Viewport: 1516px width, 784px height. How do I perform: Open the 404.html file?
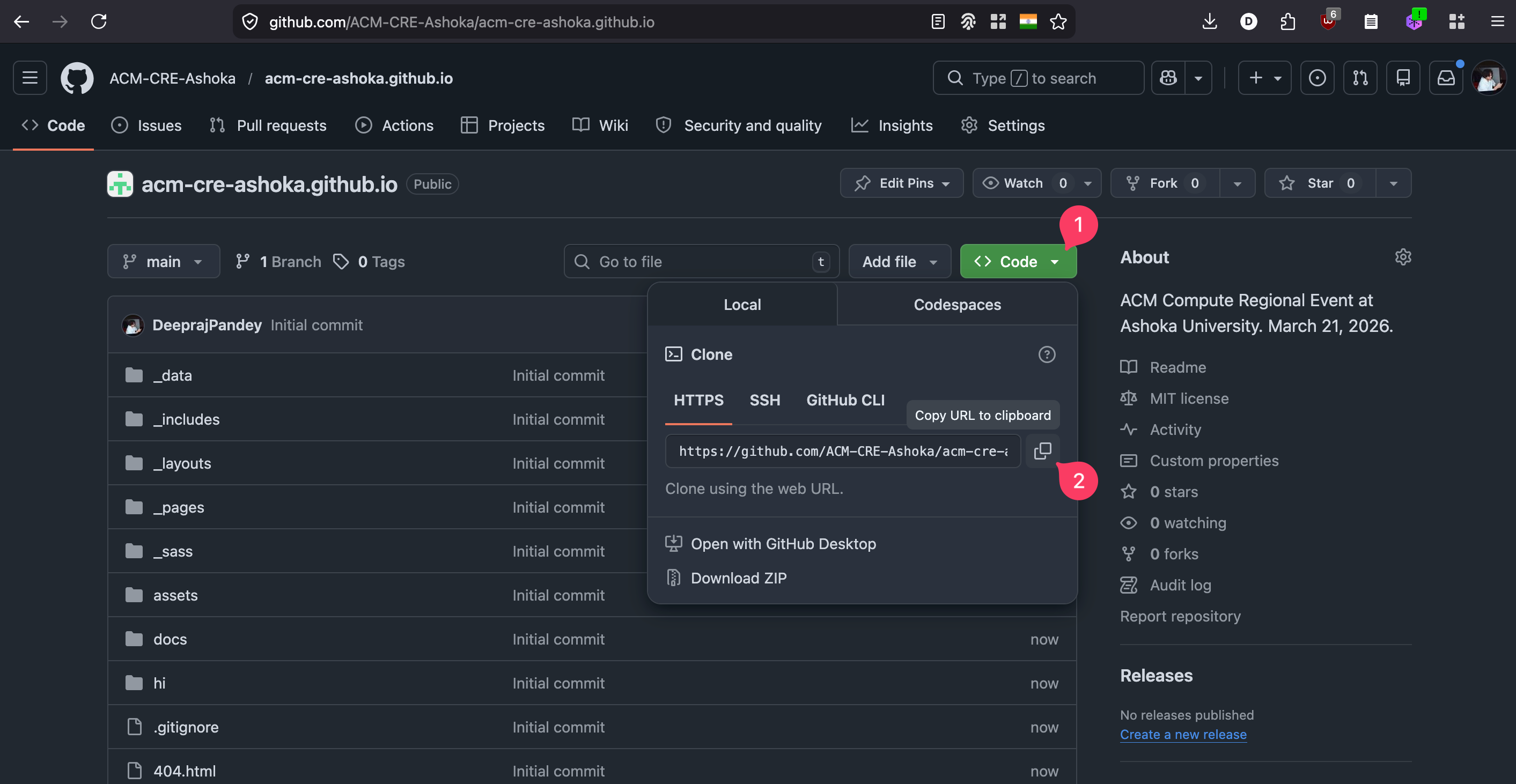click(x=184, y=771)
